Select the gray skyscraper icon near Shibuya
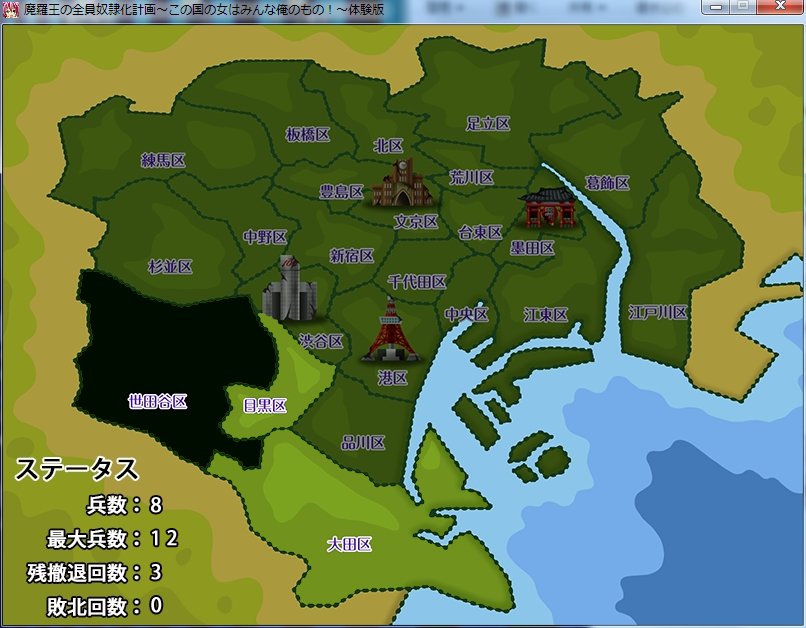 pyautogui.click(x=289, y=288)
